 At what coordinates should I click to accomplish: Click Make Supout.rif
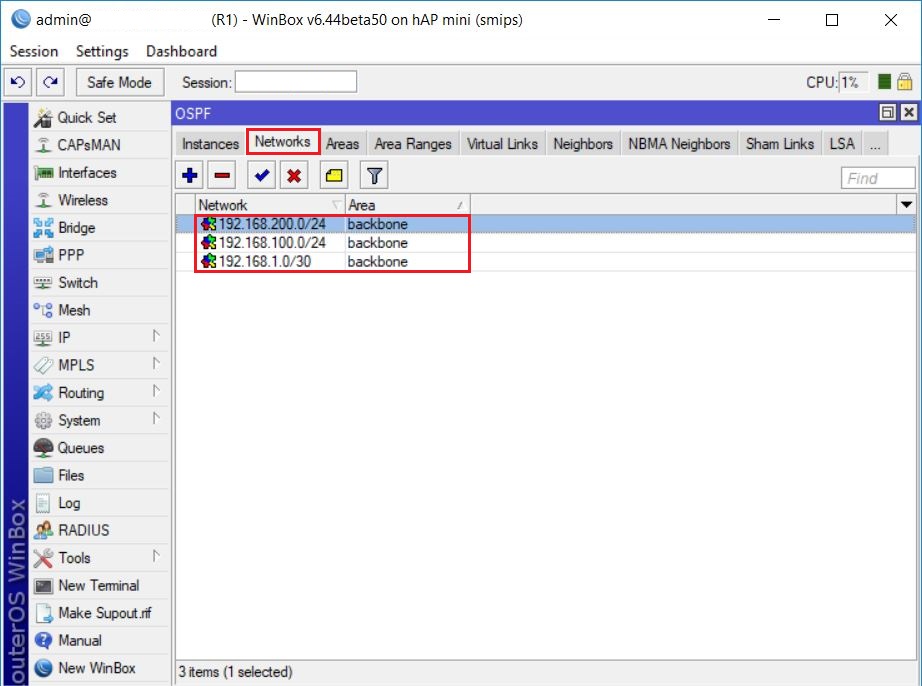click(x=99, y=613)
